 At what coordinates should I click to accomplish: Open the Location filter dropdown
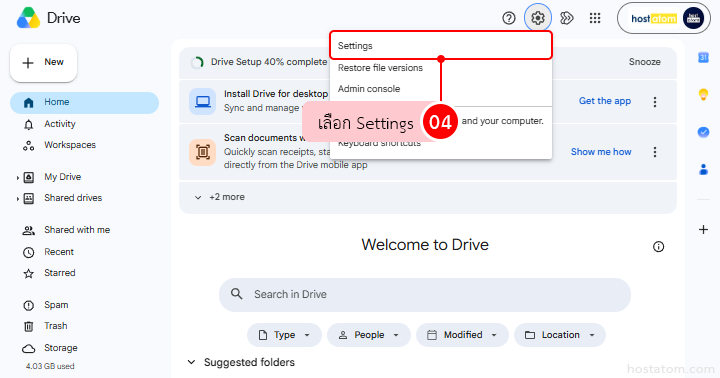coord(560,335)
